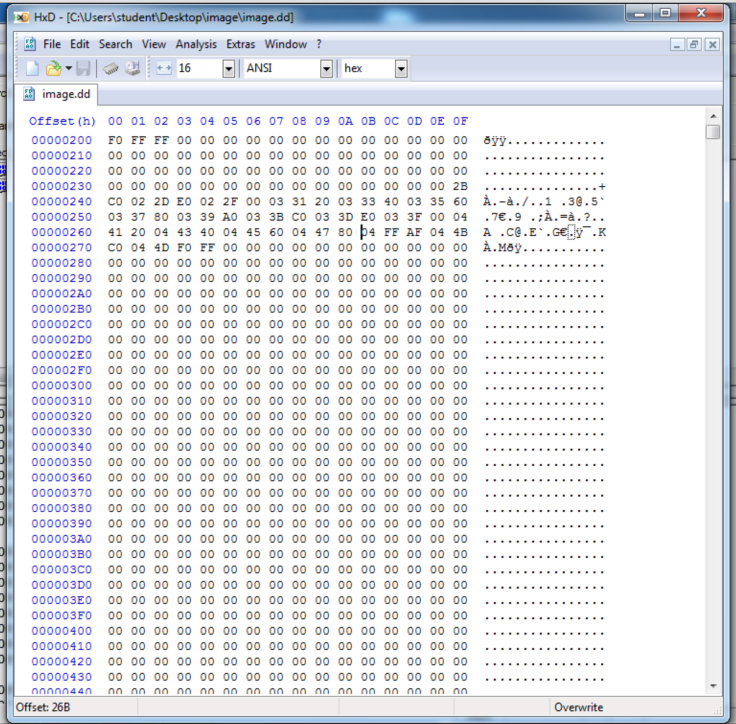Click the Offset(h) column header

coord(61,121)
